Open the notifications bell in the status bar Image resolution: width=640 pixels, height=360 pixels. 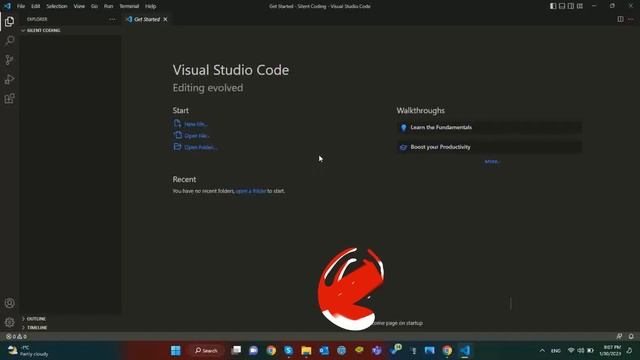pos(631,336)
